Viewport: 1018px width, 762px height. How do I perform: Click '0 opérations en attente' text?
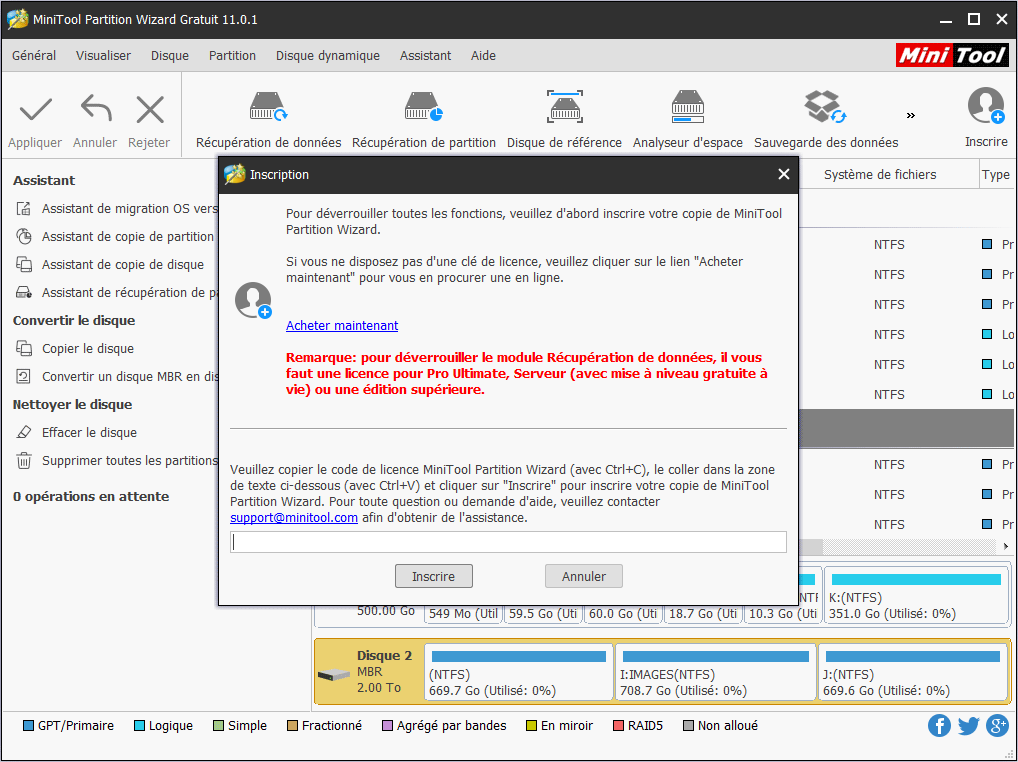(x=91, y=497)
